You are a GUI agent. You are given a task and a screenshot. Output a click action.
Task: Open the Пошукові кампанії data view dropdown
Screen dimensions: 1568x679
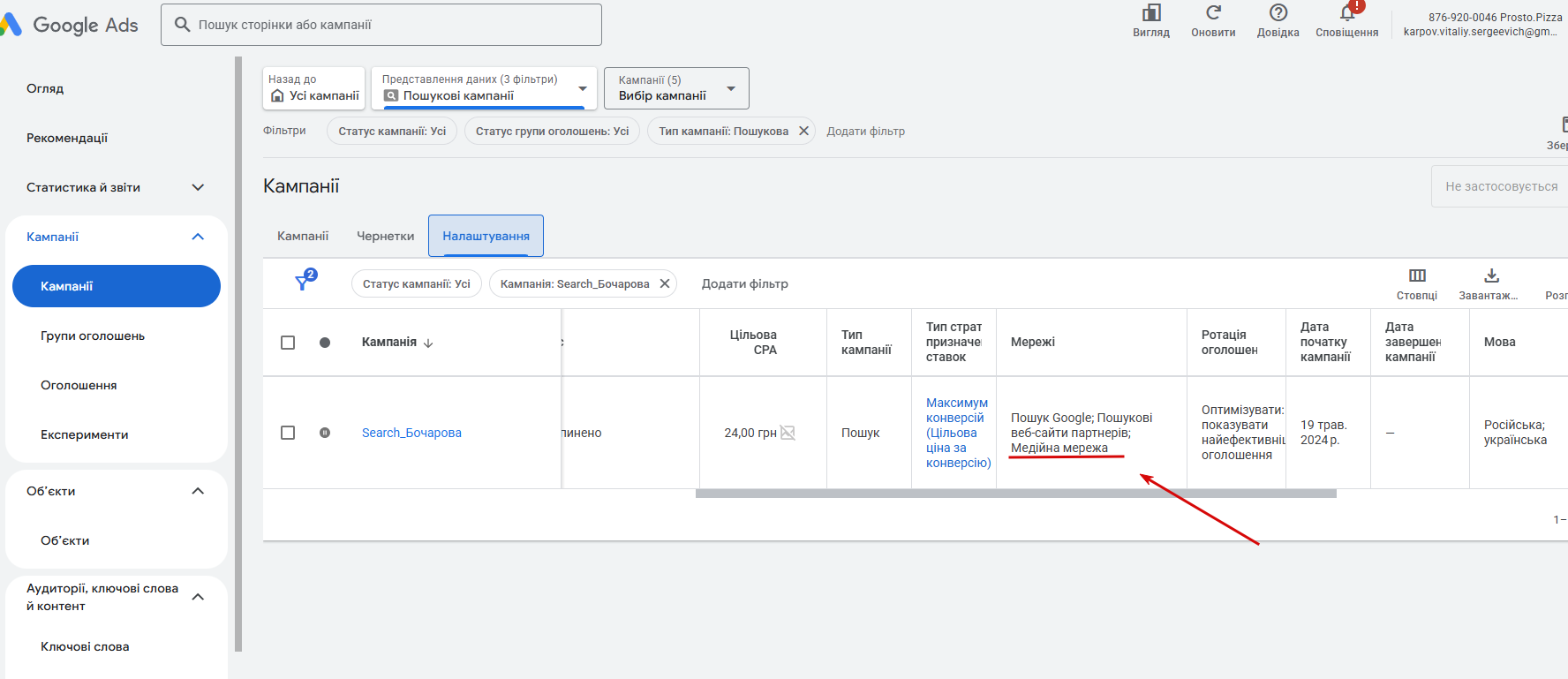pyautogui.click(x=582, y=89)
